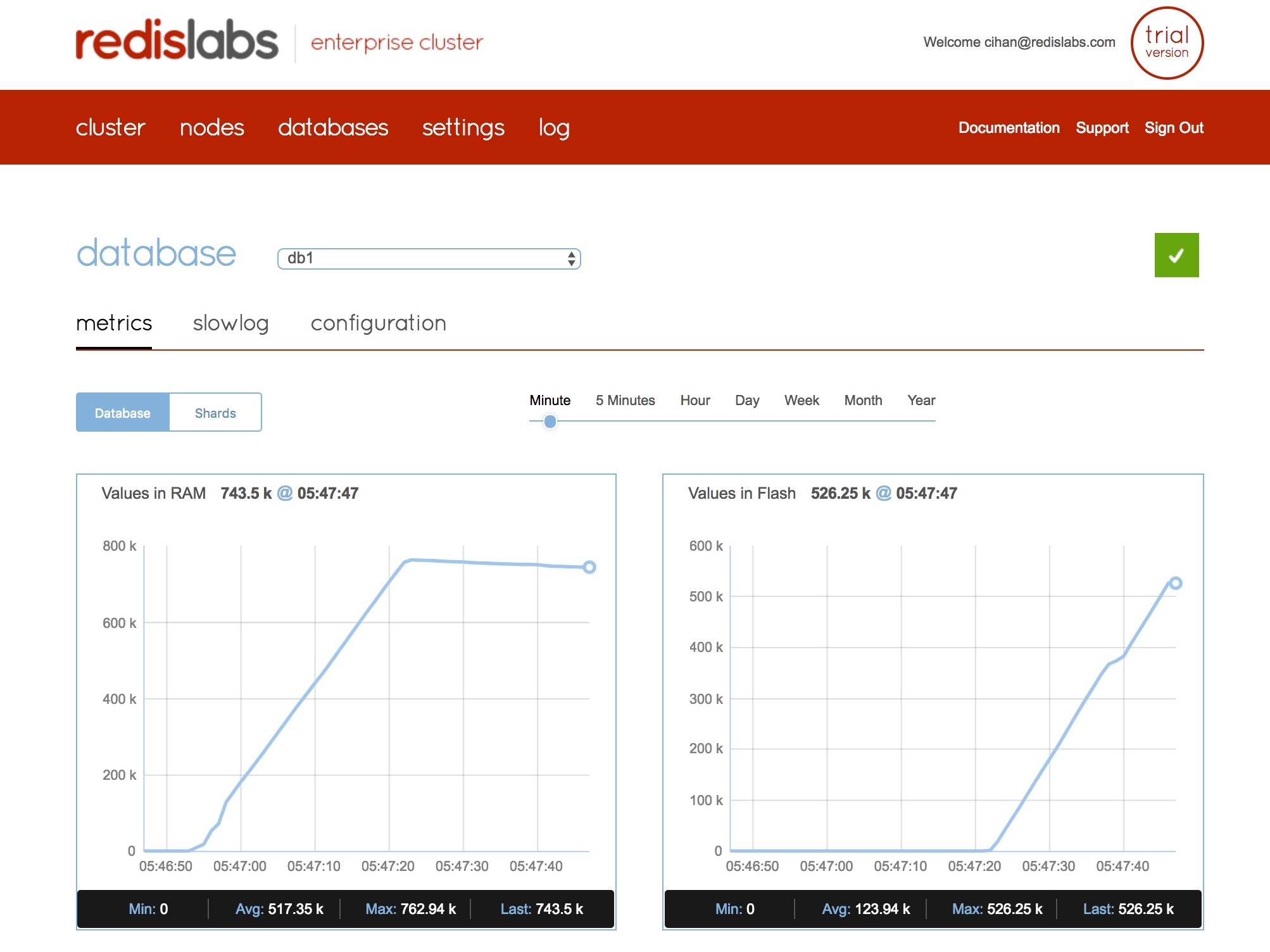
Task: Click the RAM chart's last data point
Action: pos(589,567)
